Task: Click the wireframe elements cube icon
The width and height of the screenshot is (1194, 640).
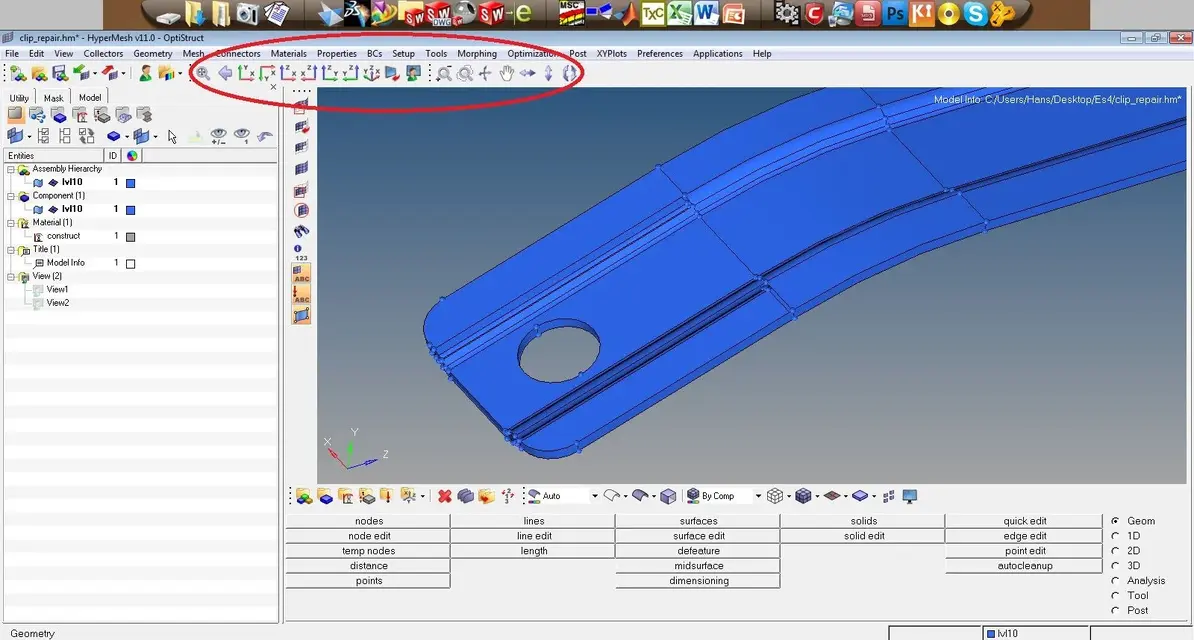Action: [774, 496]
